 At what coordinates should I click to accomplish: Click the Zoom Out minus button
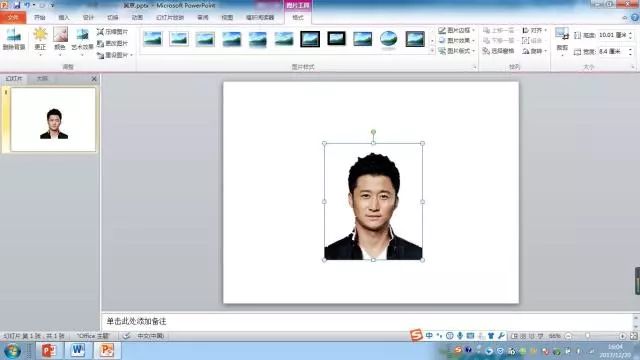568,336
